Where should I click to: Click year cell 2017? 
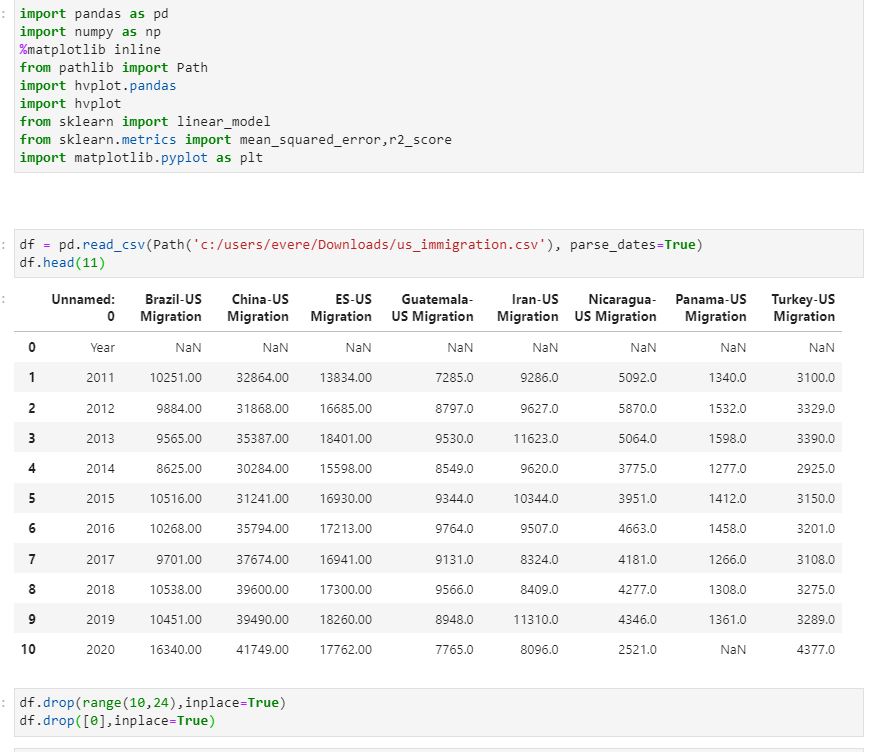click(x=100, y=559)
